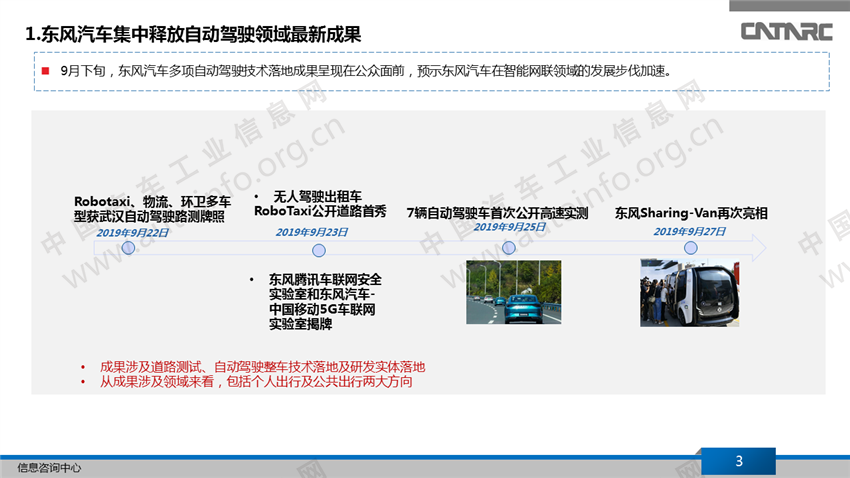The width and height of the screenshot is (850, 478).
Task: Select red line 成果涉及道路测试
Action: (262, 367)
